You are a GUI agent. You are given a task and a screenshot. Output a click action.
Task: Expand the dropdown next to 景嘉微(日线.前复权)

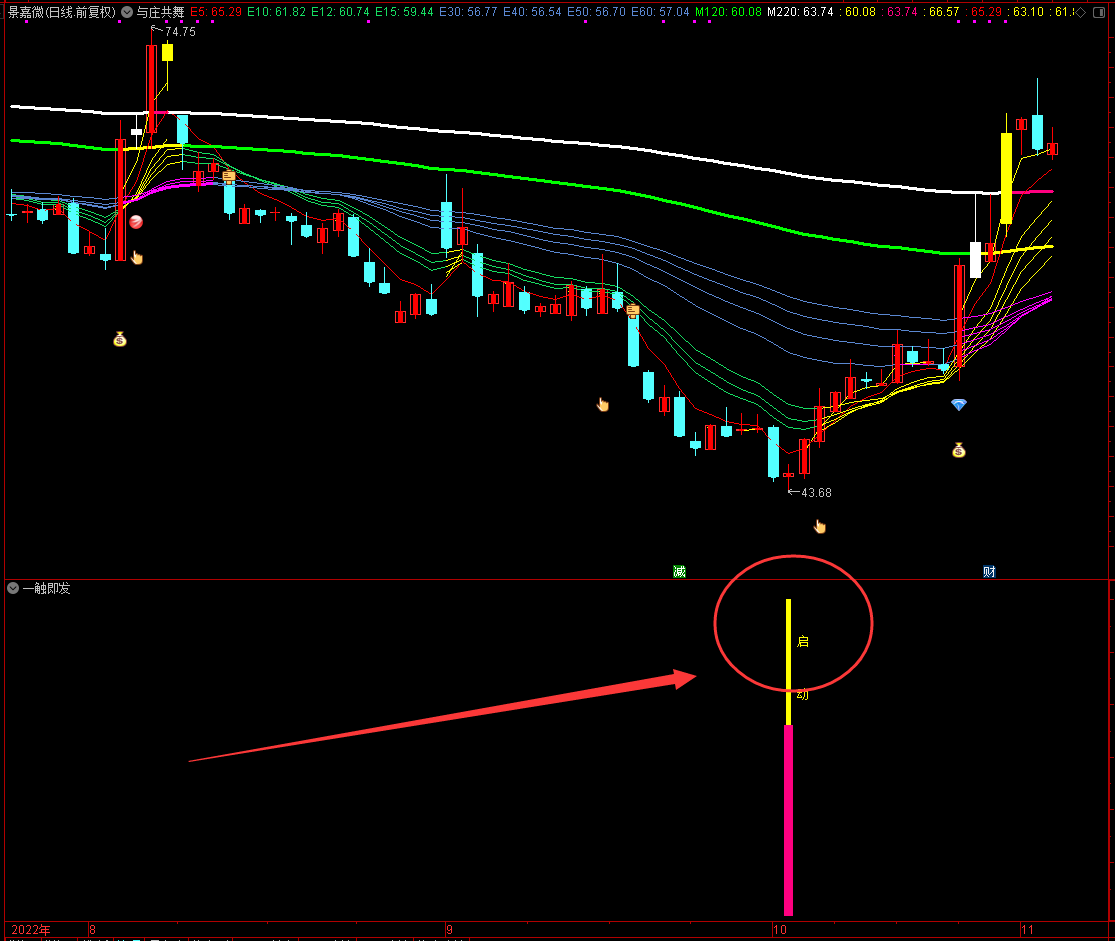pyautogui.click(x=127, y=12)
